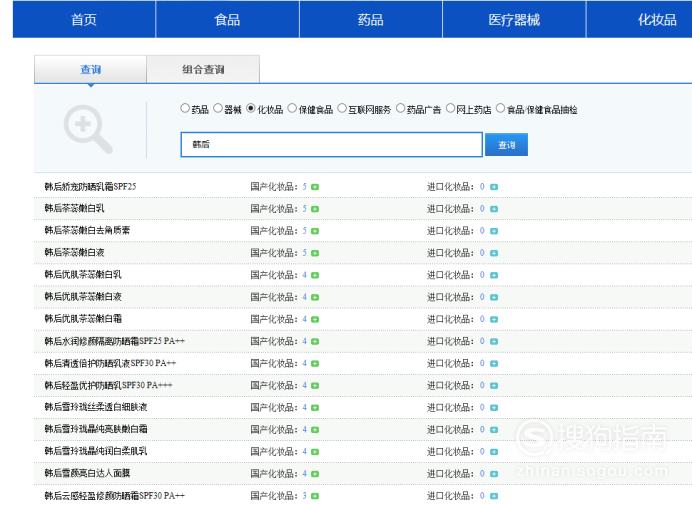Image resolution: width=692 pixels, height=505 pixels.
Task: Click product name 韩后清透倍护防晒乳液SPF30 PA++
Action: 110,363
